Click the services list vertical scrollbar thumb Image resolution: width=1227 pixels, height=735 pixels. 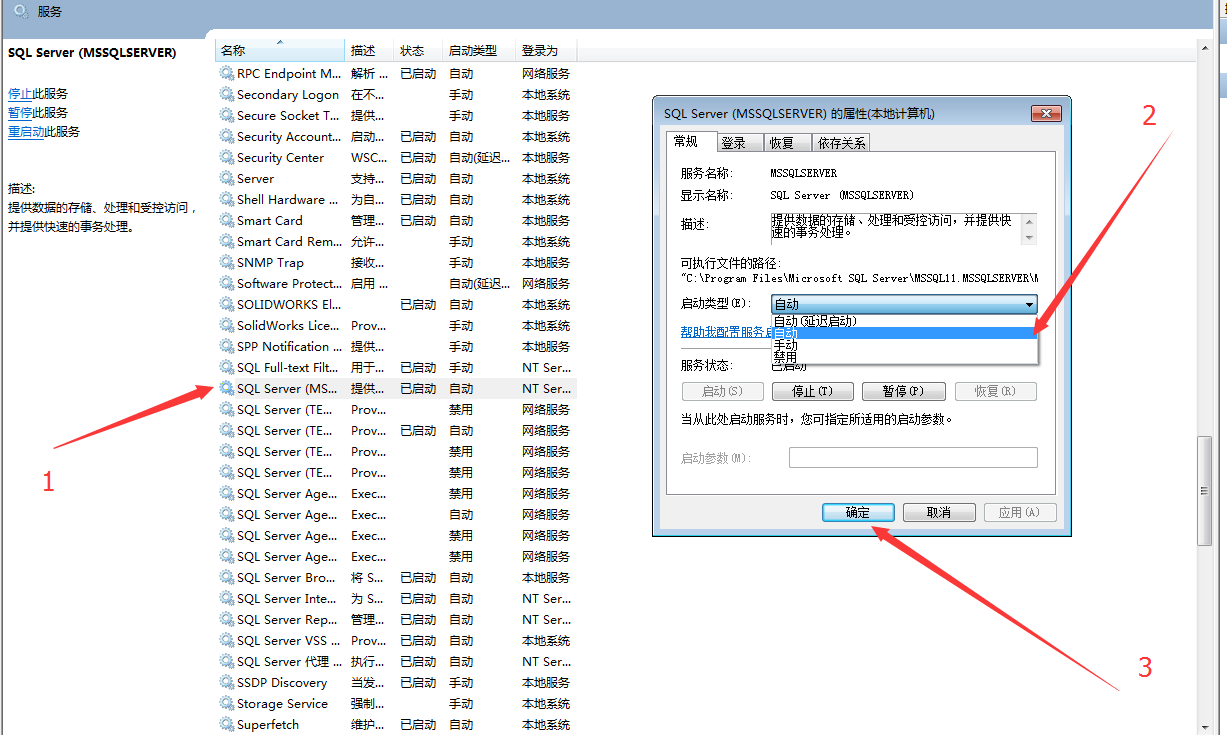click(x=1205, y=490)
